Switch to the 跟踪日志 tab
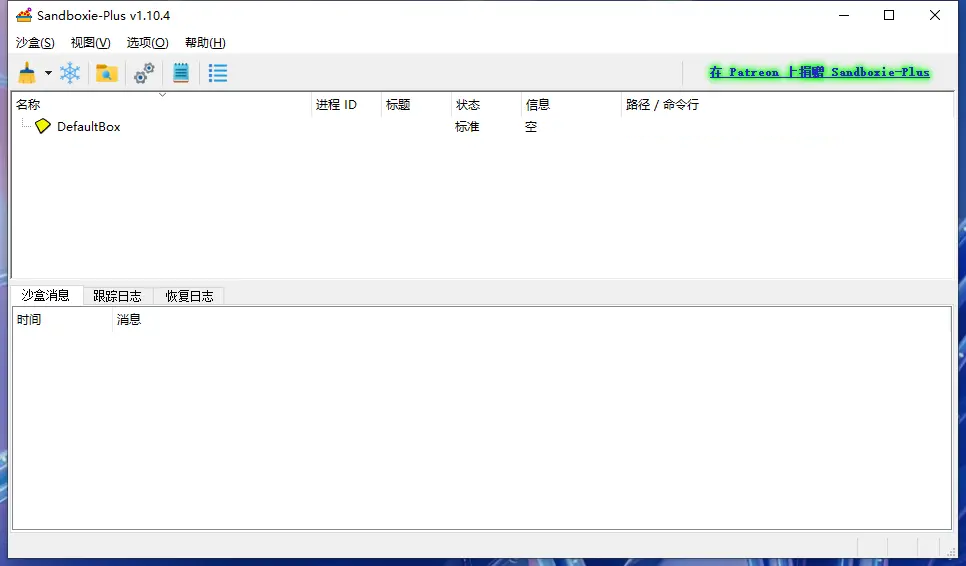966x566 pixels. (117, 296)
